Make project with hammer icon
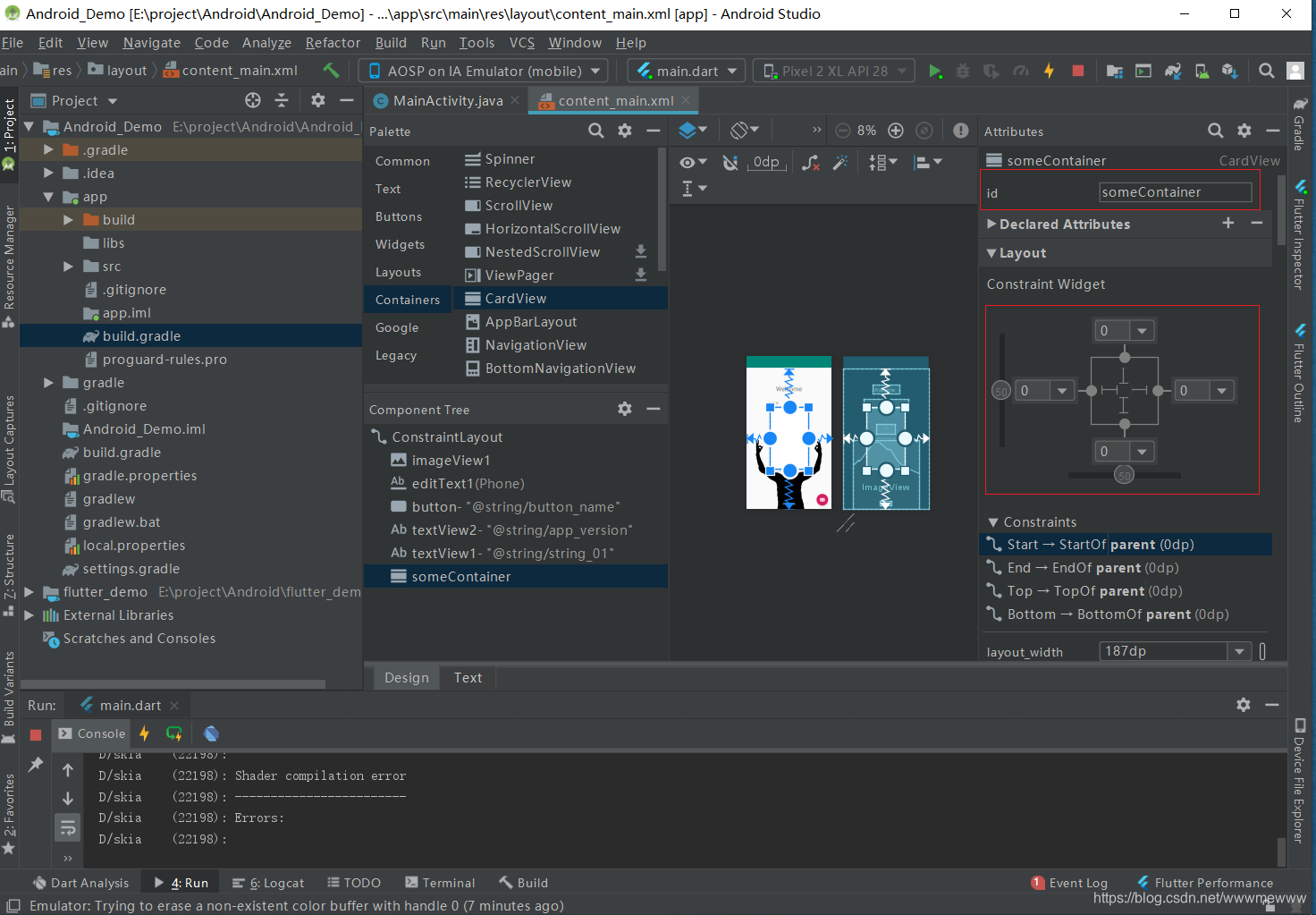Screen dimensions: 1316x915 (x=331, y=70)
